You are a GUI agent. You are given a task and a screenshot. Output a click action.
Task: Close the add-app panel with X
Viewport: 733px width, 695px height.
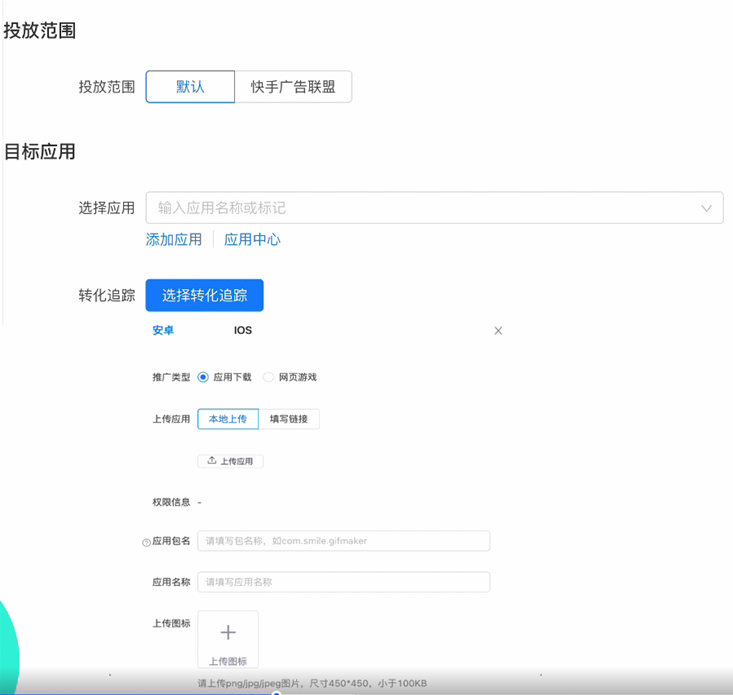(x=498, y=331)
